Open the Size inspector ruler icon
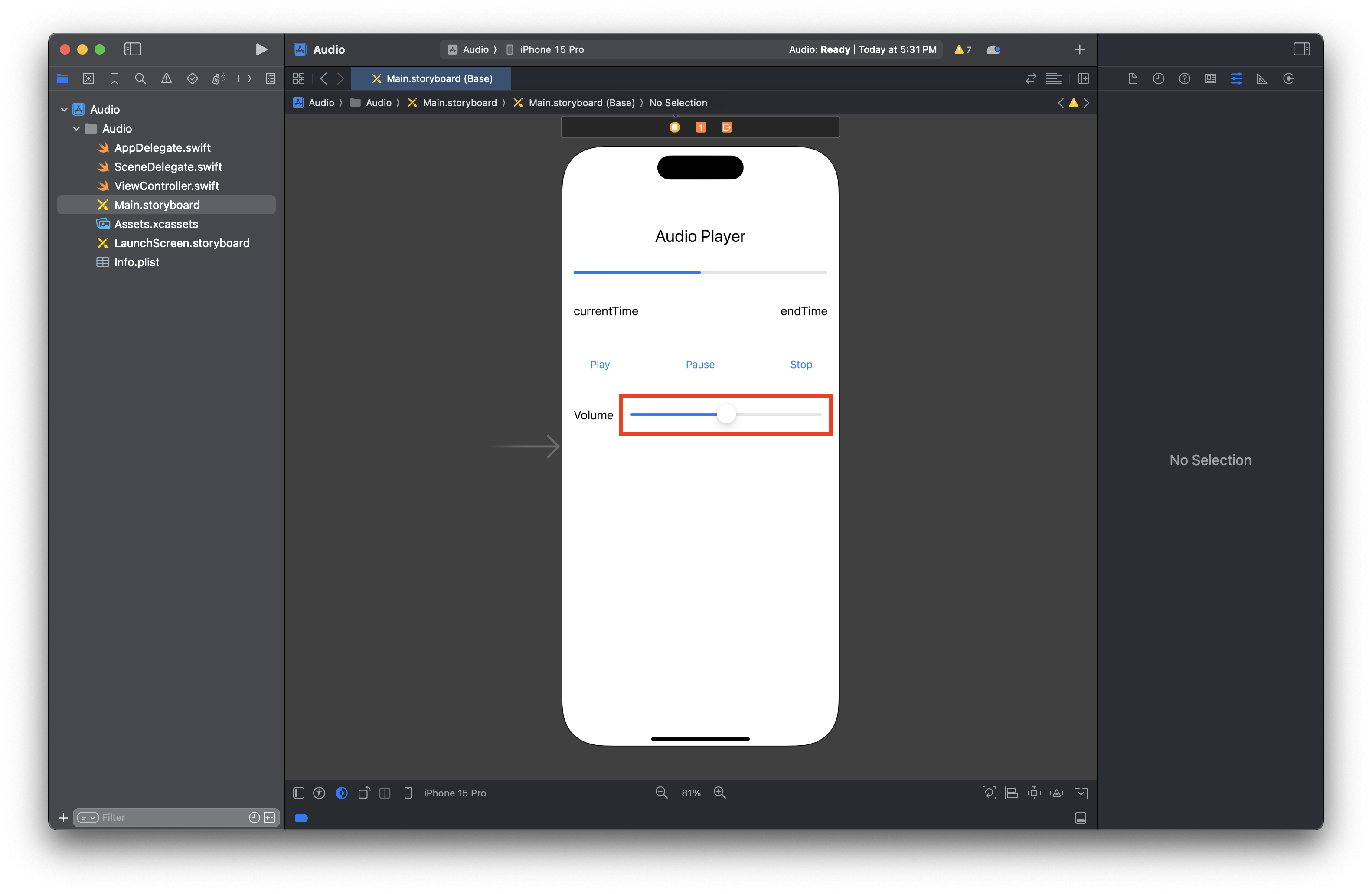The width and height of the screenshot is (1372, 894). [1262, 79]
